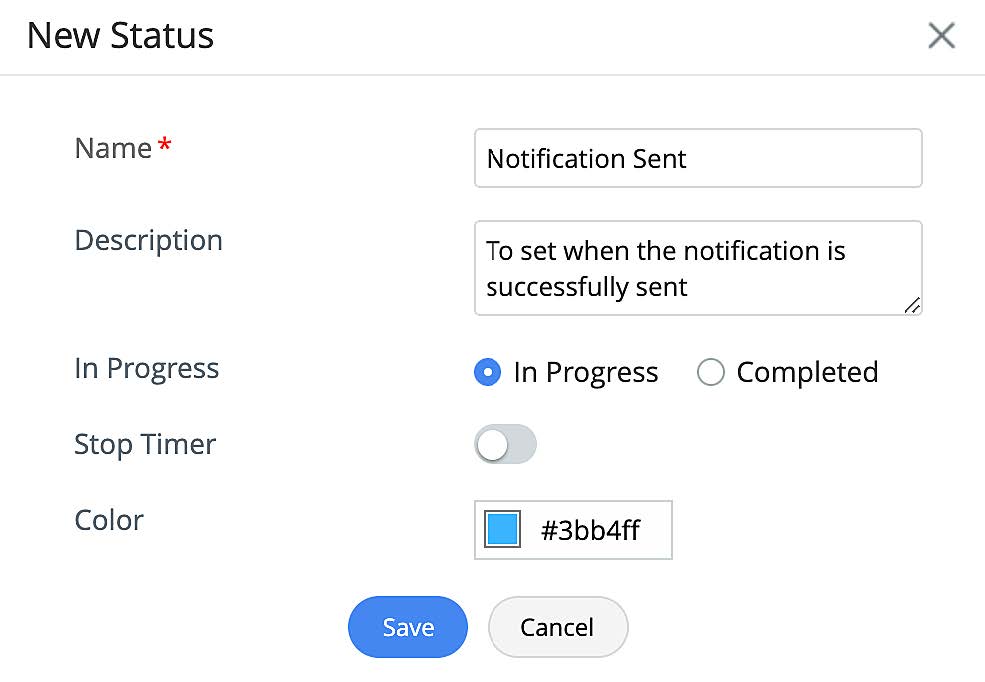Open the blue color swatch picker
The width and height of the screenshot is (985, 682).
coord(502,529)
